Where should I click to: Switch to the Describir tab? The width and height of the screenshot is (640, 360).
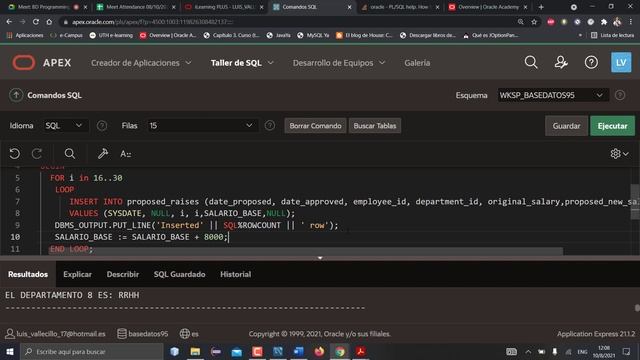[x=123, y=274]
